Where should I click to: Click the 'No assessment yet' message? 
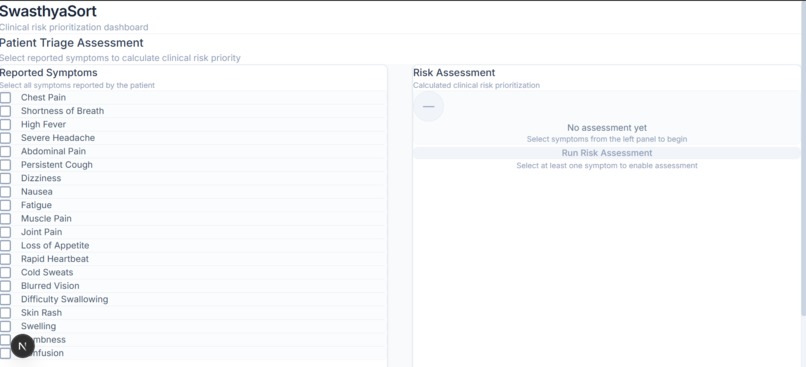(x=607, y=128)
